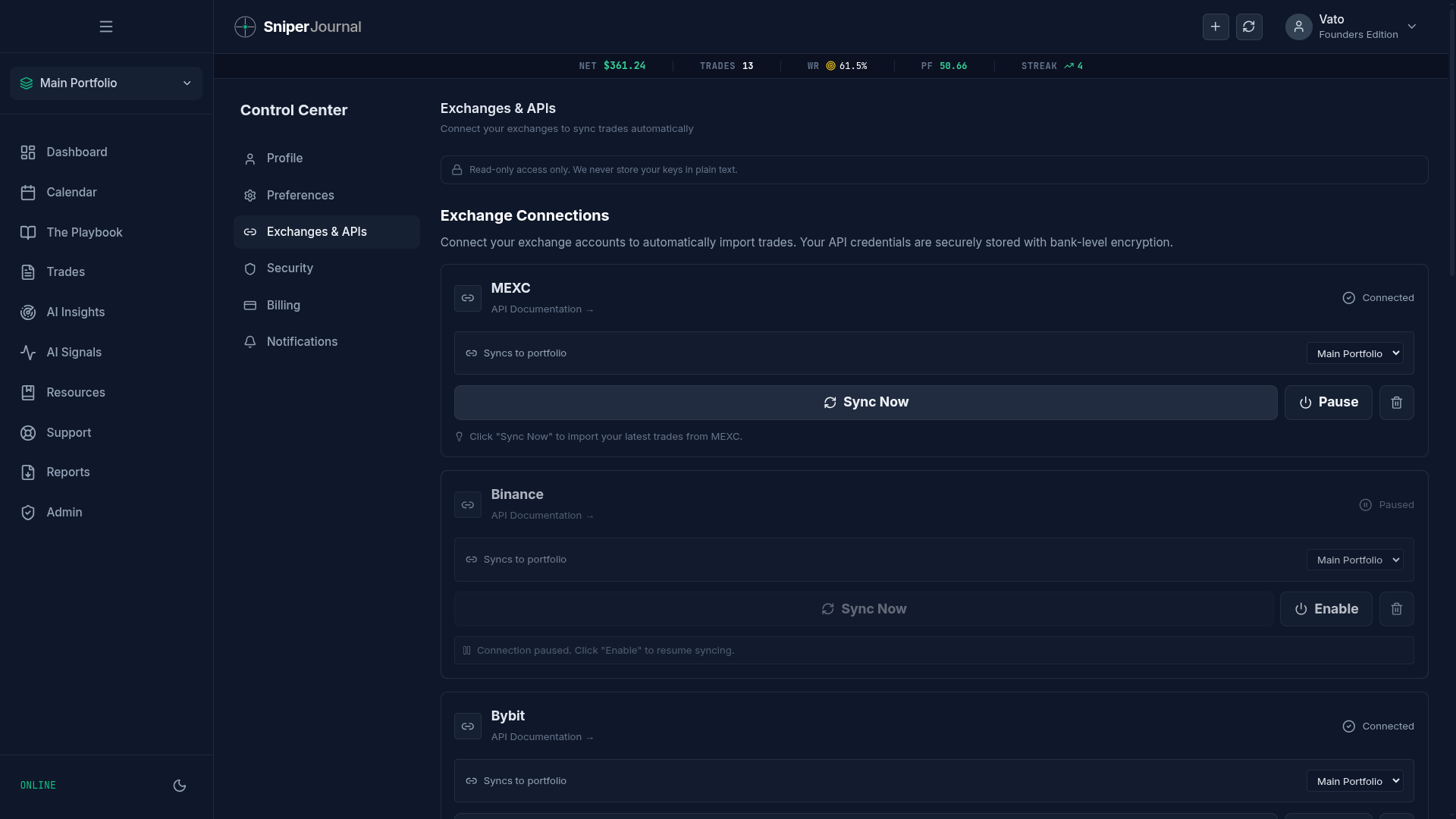
Task: Open the Main Portfolio selector in the sidebar
Action: [x=106, y=83]
